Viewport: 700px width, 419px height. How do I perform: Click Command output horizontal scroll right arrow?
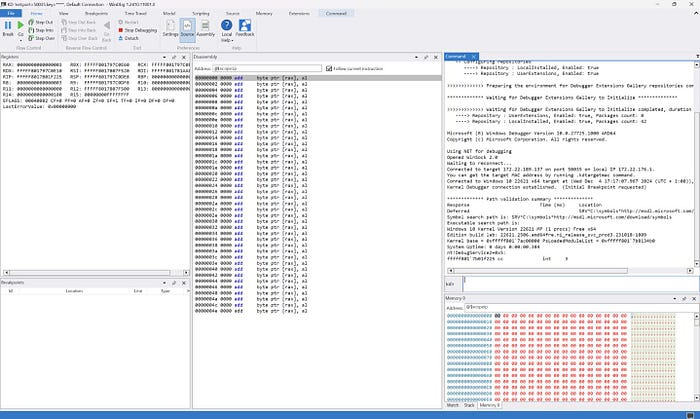pyautogui.click(x=690, y=271)
